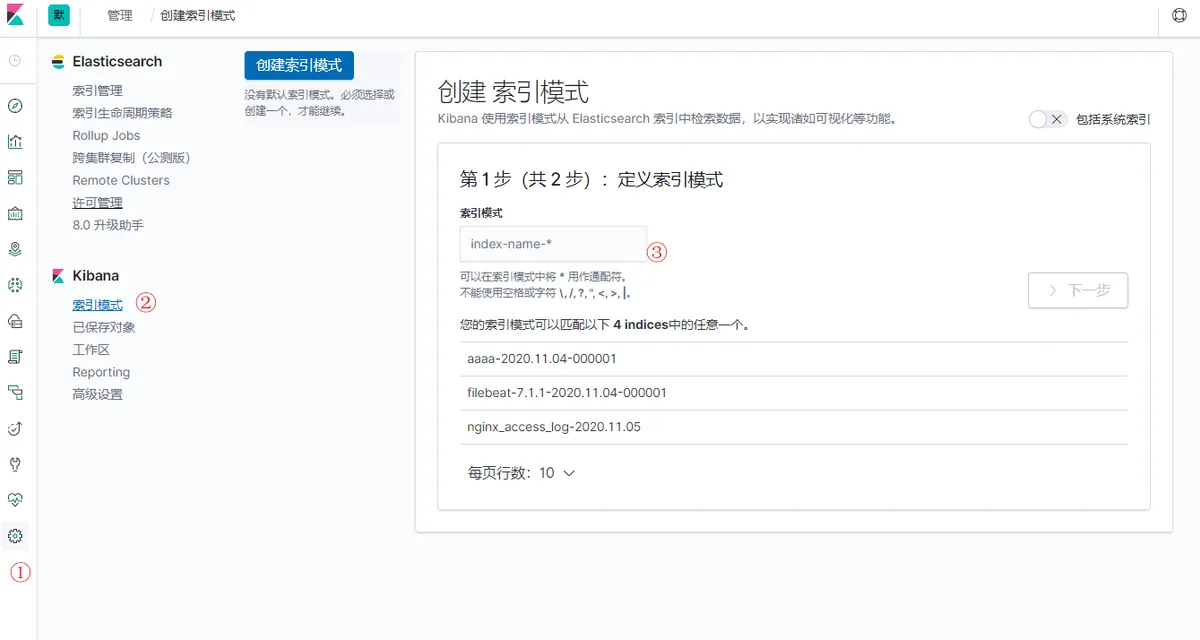Click the Elasticsearch section heading

[117, 61]
